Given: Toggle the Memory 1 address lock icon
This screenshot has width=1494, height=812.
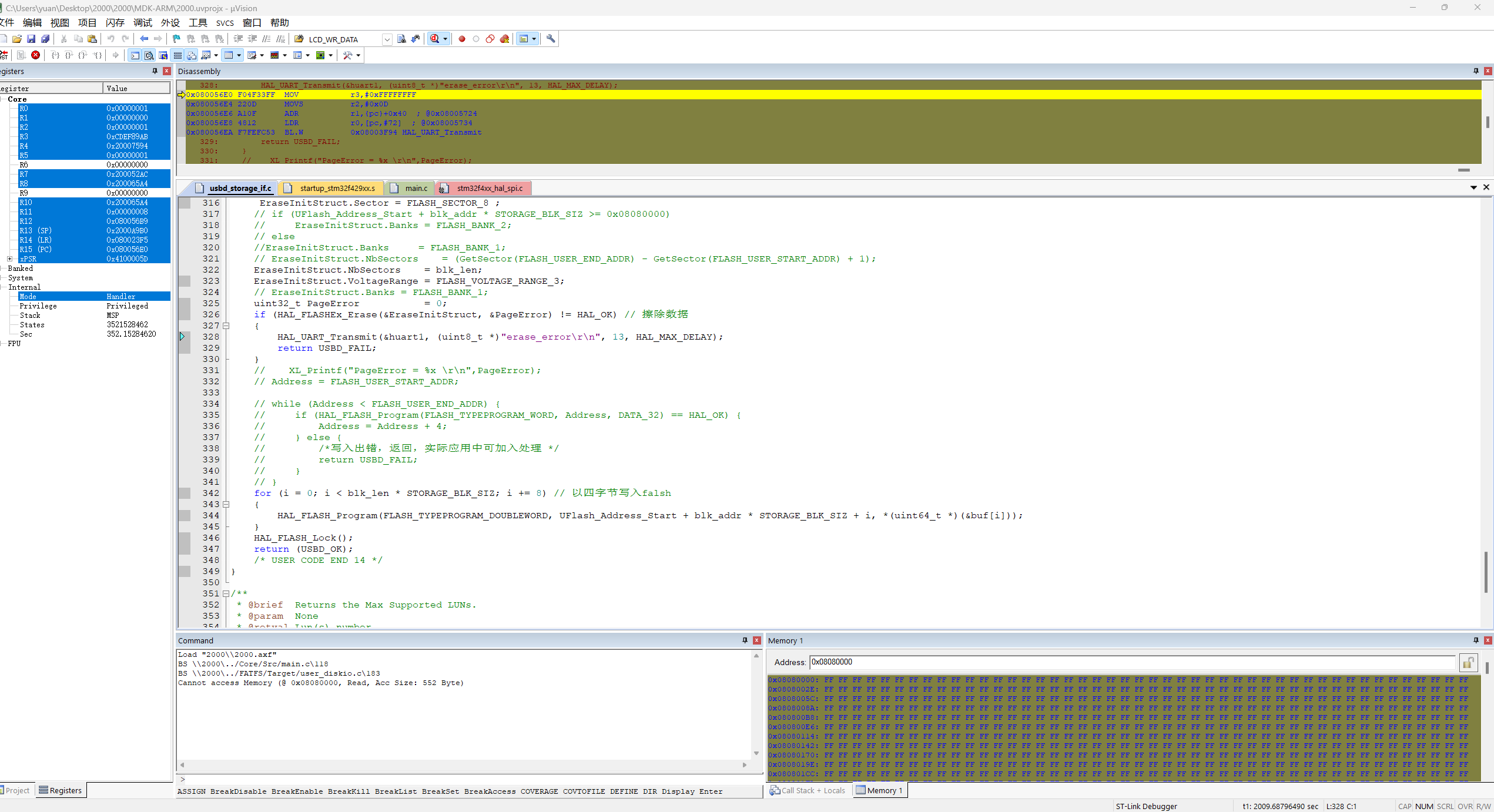Looking at the screenshot, I should [x=1468, y=663].
